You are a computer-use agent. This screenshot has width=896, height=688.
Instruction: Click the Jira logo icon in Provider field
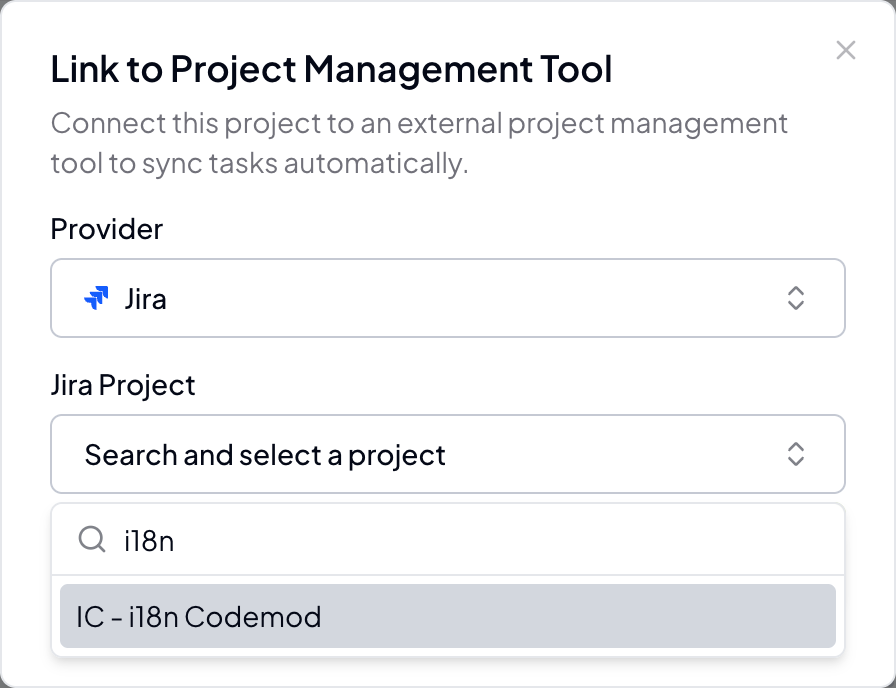pos(96,298)
